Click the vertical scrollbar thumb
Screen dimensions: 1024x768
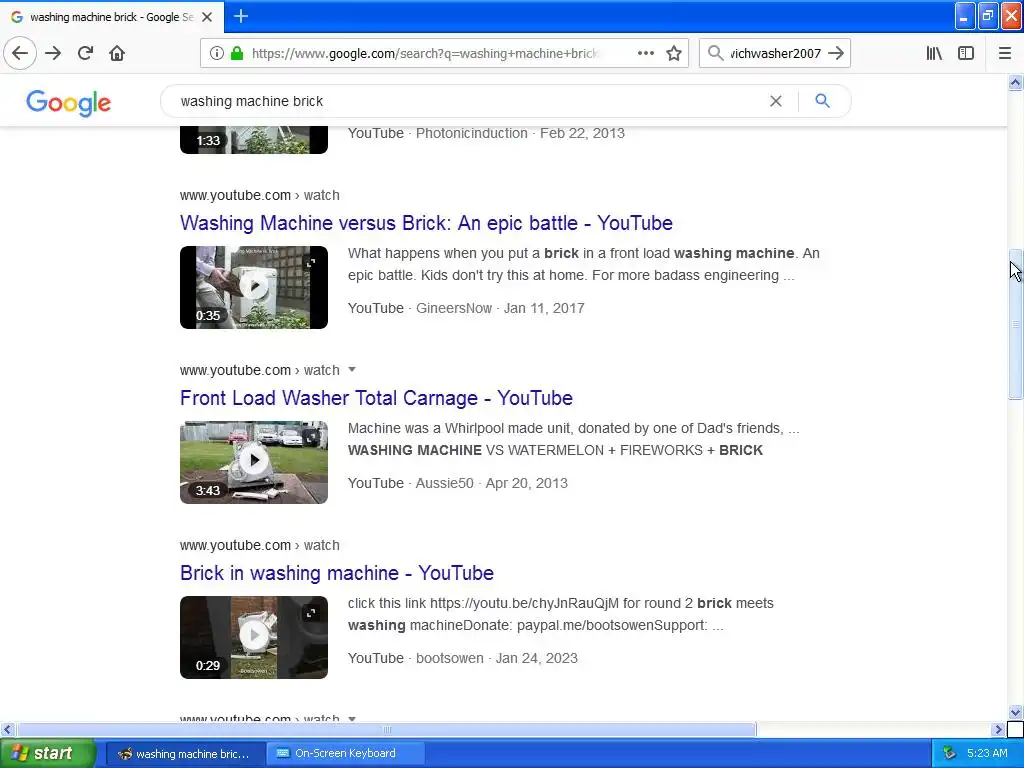point(1015,324)
